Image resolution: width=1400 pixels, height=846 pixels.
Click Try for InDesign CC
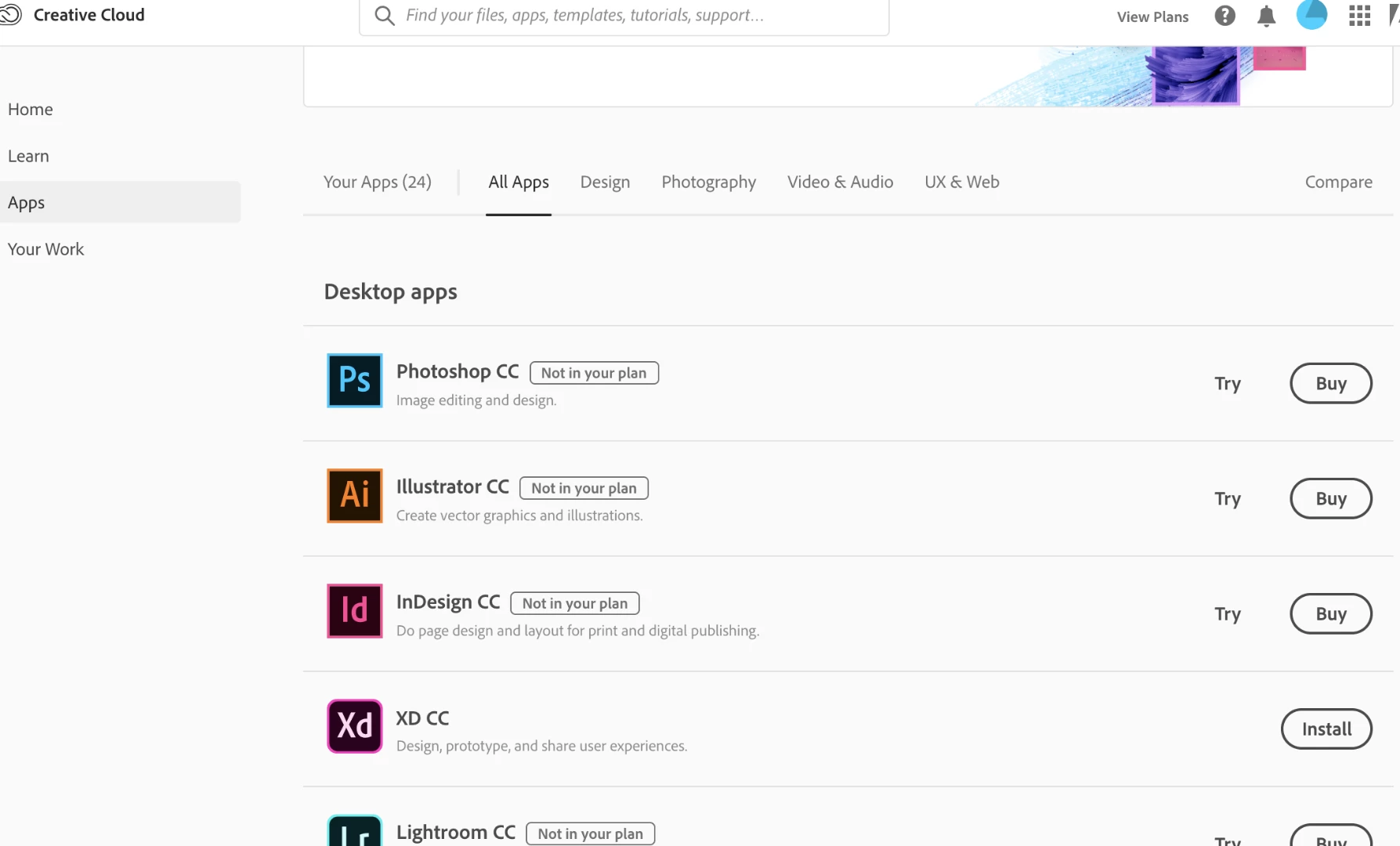coord(1228,614)
